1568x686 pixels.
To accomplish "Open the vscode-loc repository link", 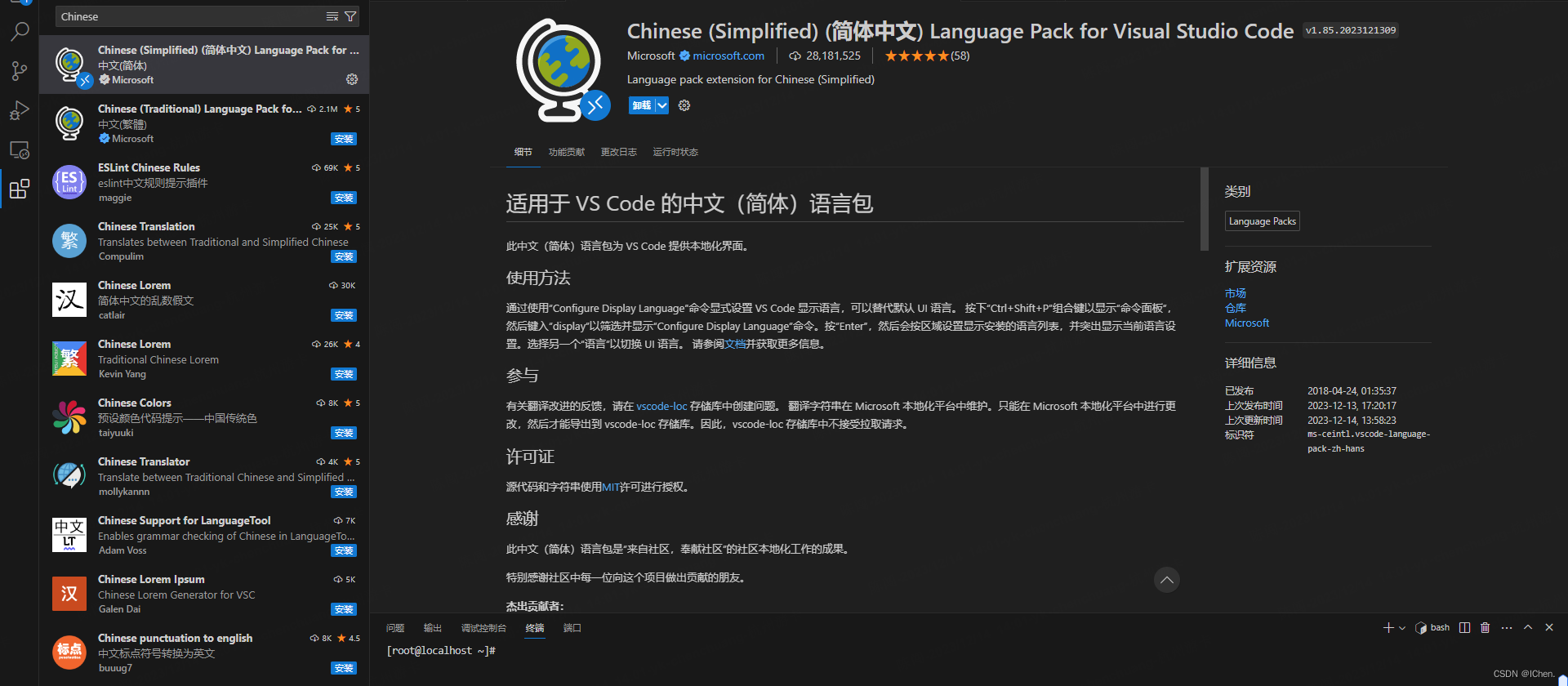I will pyautogui.click(x=661, y=406).
